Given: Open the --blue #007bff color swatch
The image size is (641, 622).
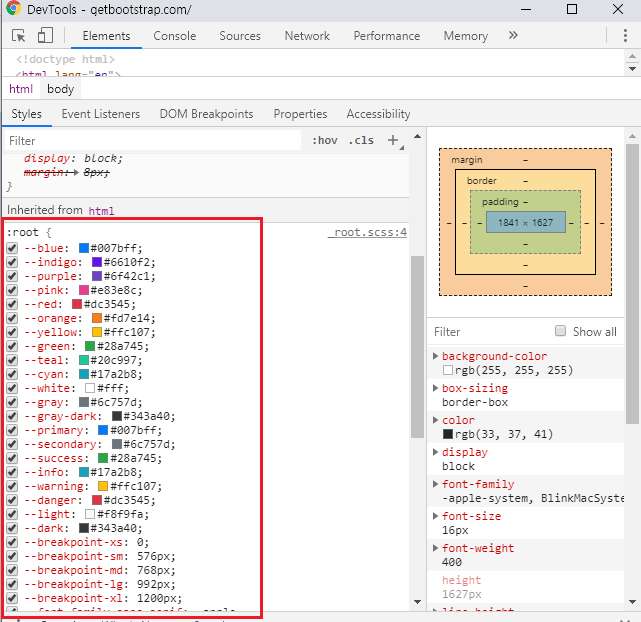Looking at the screenshot, I should [84, 248].
